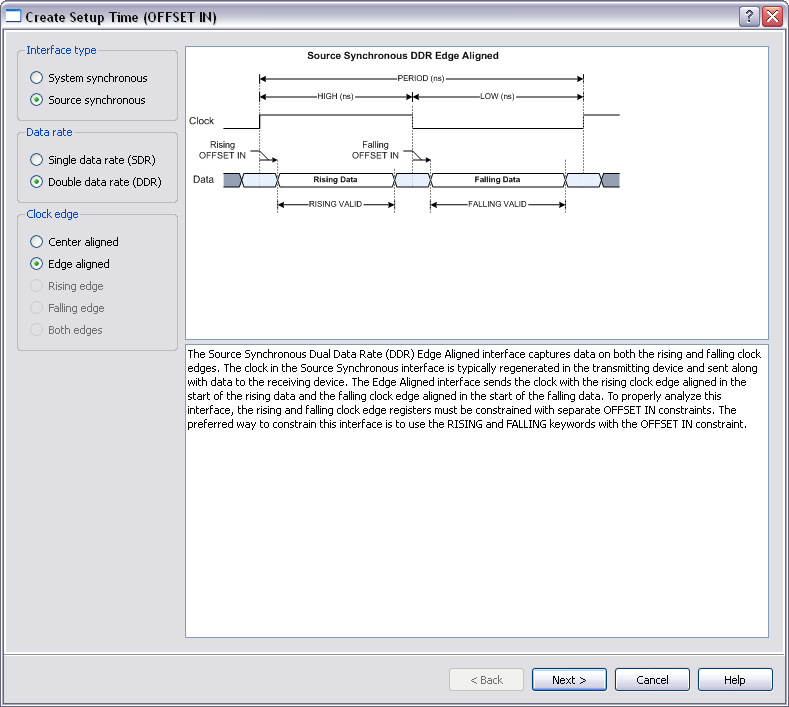Click the 'Data' waveform label
789x707 pixels.
click(x=203, y=180)
